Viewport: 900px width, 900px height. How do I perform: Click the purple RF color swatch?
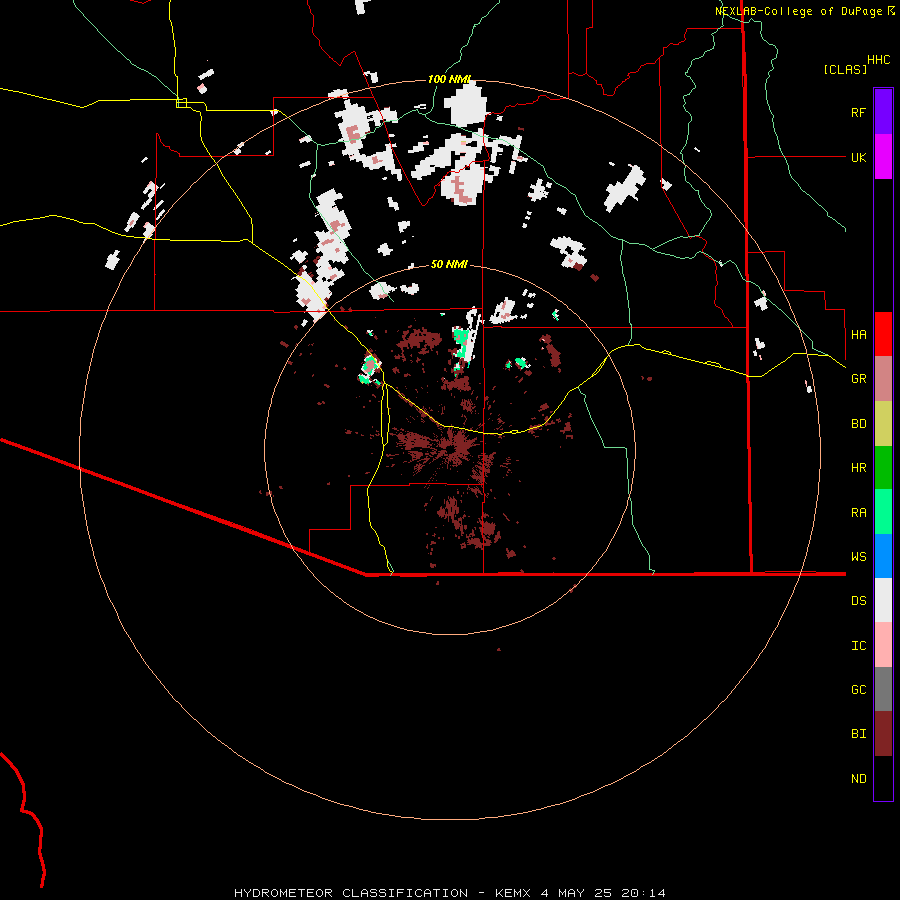pos(883,112)
